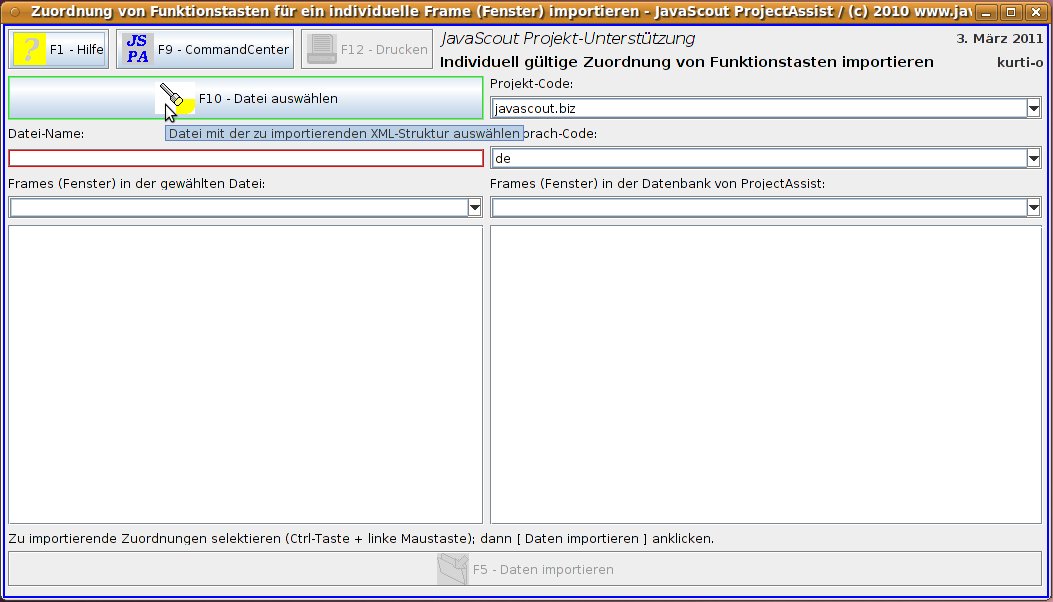Click the flashlight icon for Datei auswählen

click(176, 98)
